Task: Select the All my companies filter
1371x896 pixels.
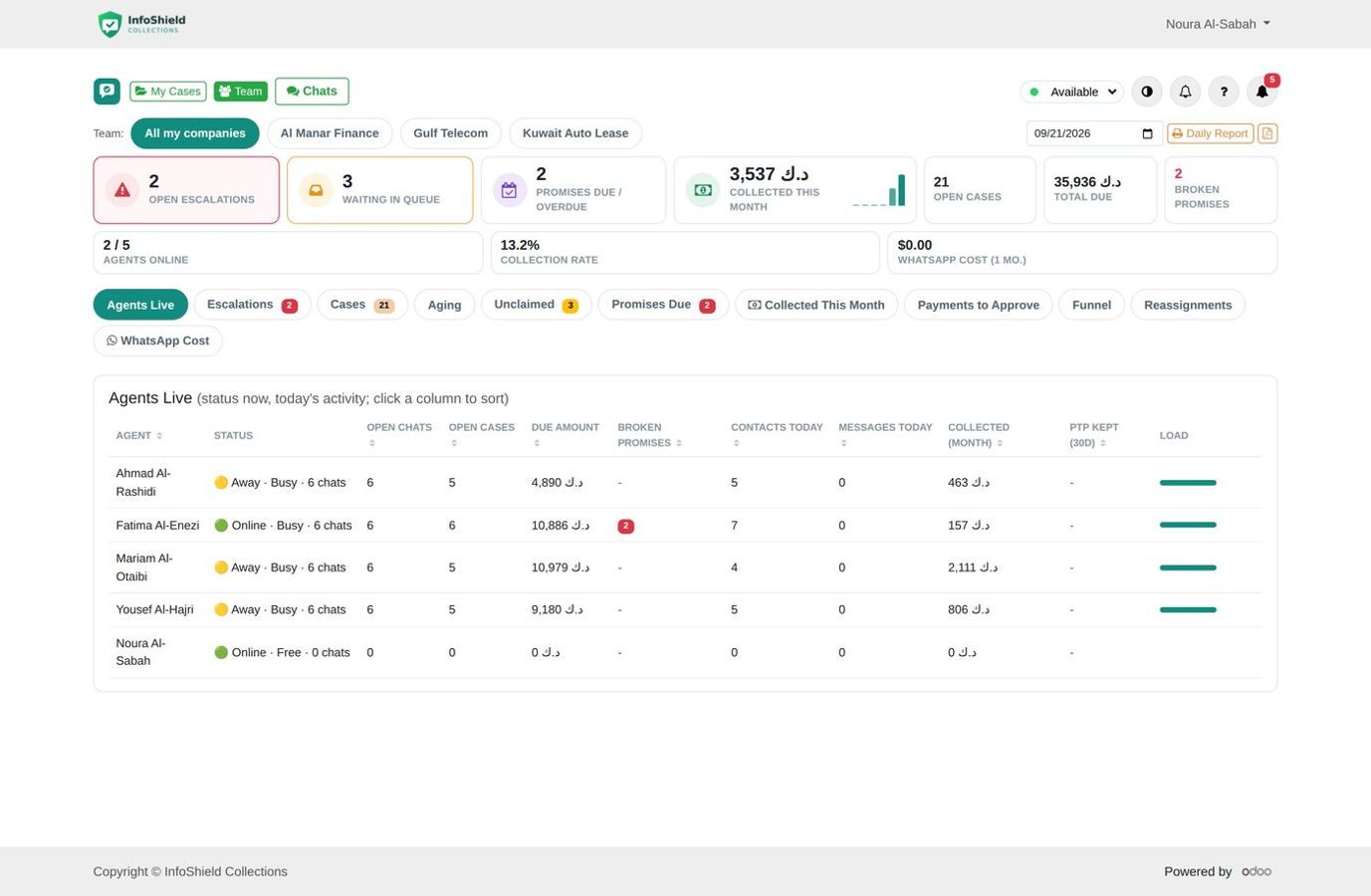Action: point(195,133)
